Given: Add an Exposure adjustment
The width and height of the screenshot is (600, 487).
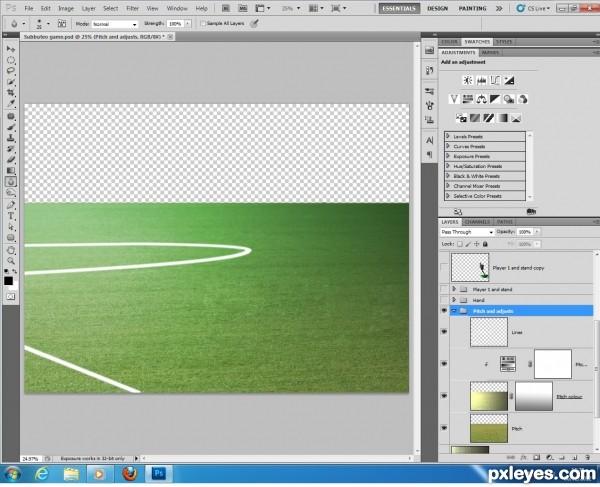Looking at the screenshot, I should click(509, 80).
